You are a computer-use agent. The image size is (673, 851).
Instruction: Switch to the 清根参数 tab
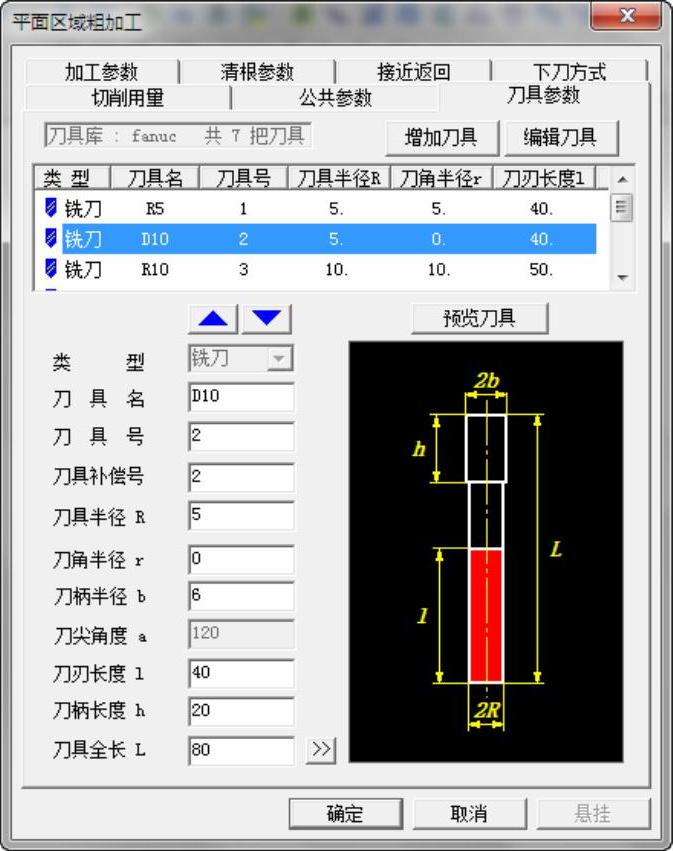point(257,72)
